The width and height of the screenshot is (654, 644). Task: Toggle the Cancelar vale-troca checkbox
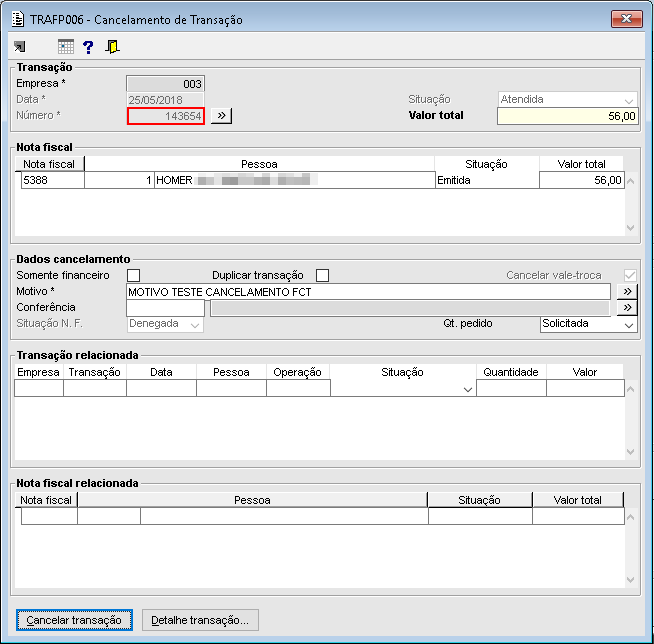630,275
